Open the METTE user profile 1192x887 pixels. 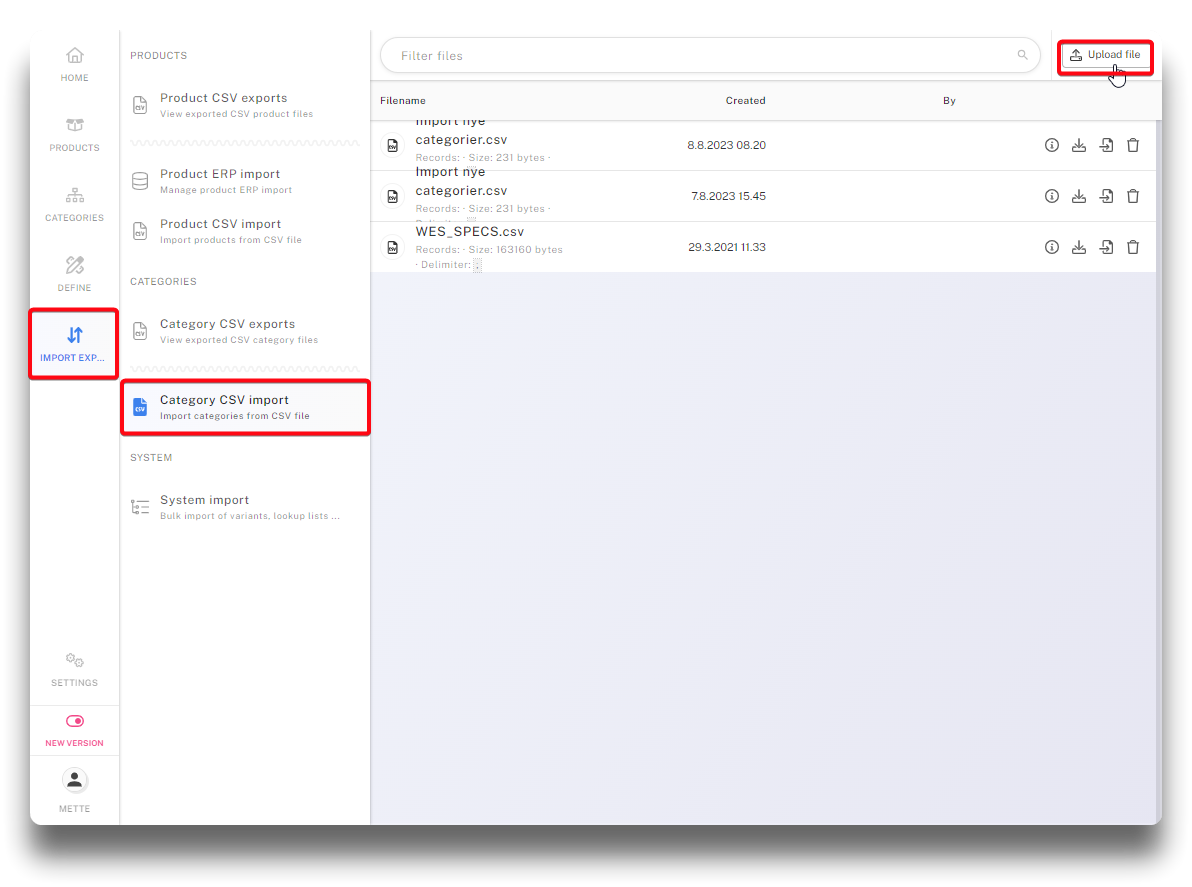coord(75,790)
